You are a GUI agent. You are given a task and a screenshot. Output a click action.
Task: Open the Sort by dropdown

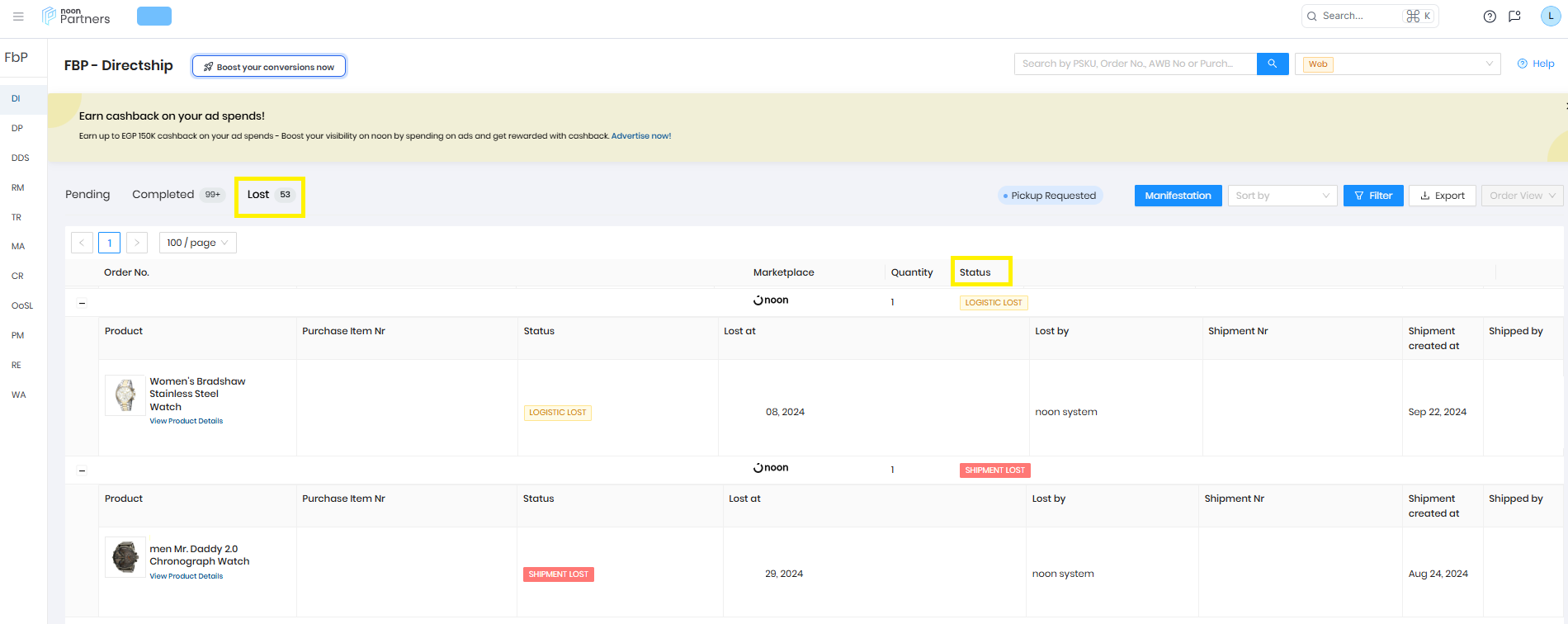(1282, 196)
